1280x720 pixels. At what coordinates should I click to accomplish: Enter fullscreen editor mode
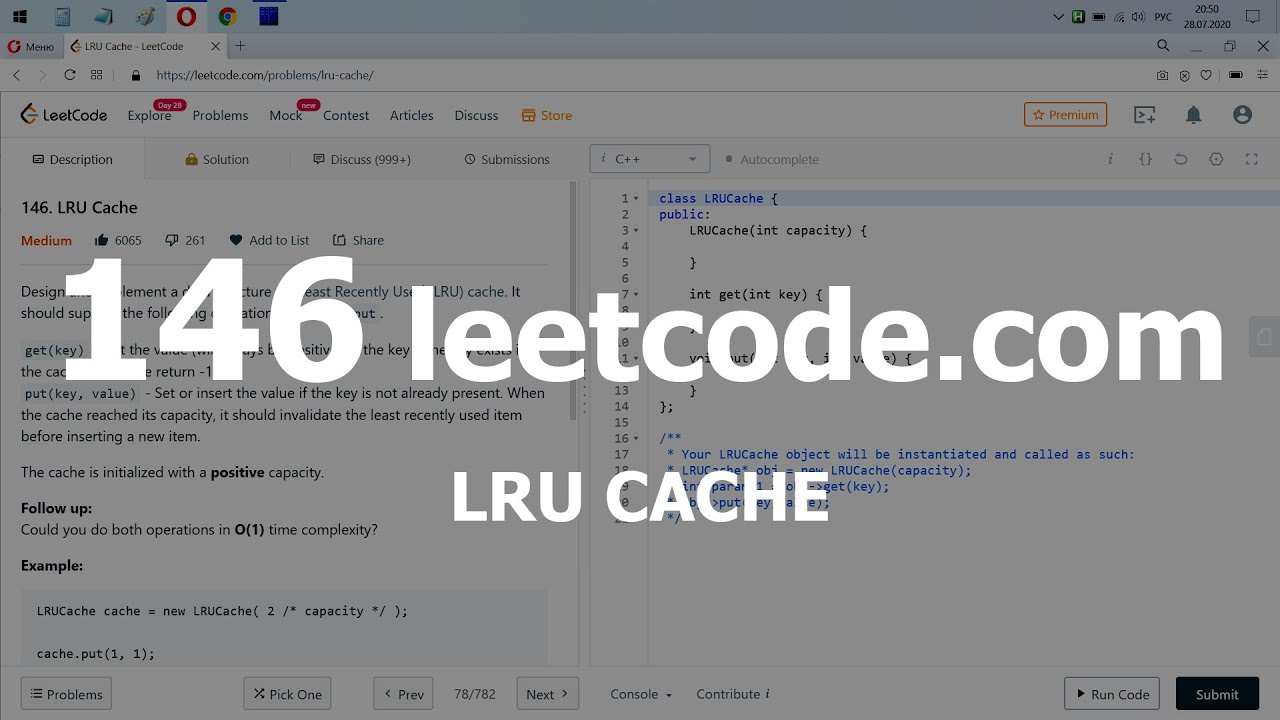1251,159
